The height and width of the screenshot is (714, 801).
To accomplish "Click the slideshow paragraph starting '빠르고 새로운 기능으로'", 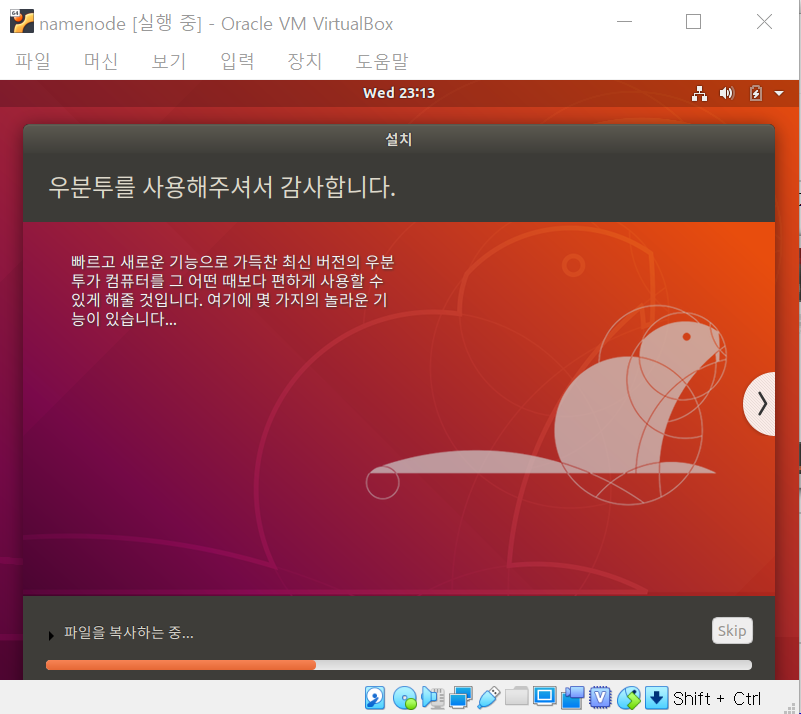I will (232, 291).
